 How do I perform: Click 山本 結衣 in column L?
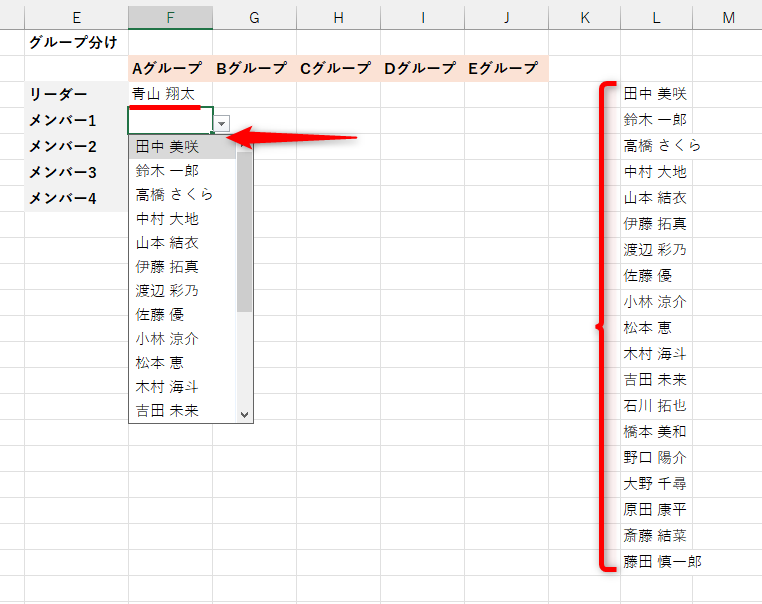(x=657, y=198)
